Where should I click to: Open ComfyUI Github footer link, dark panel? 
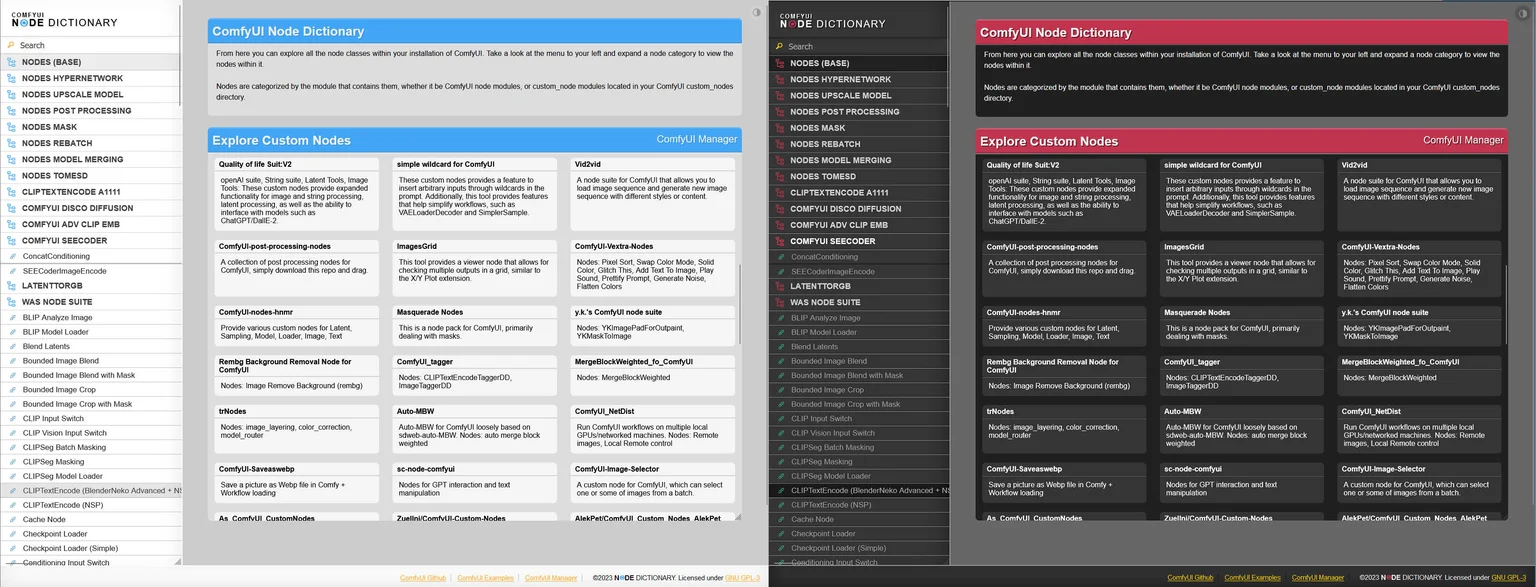click(x=1190, y=578)
